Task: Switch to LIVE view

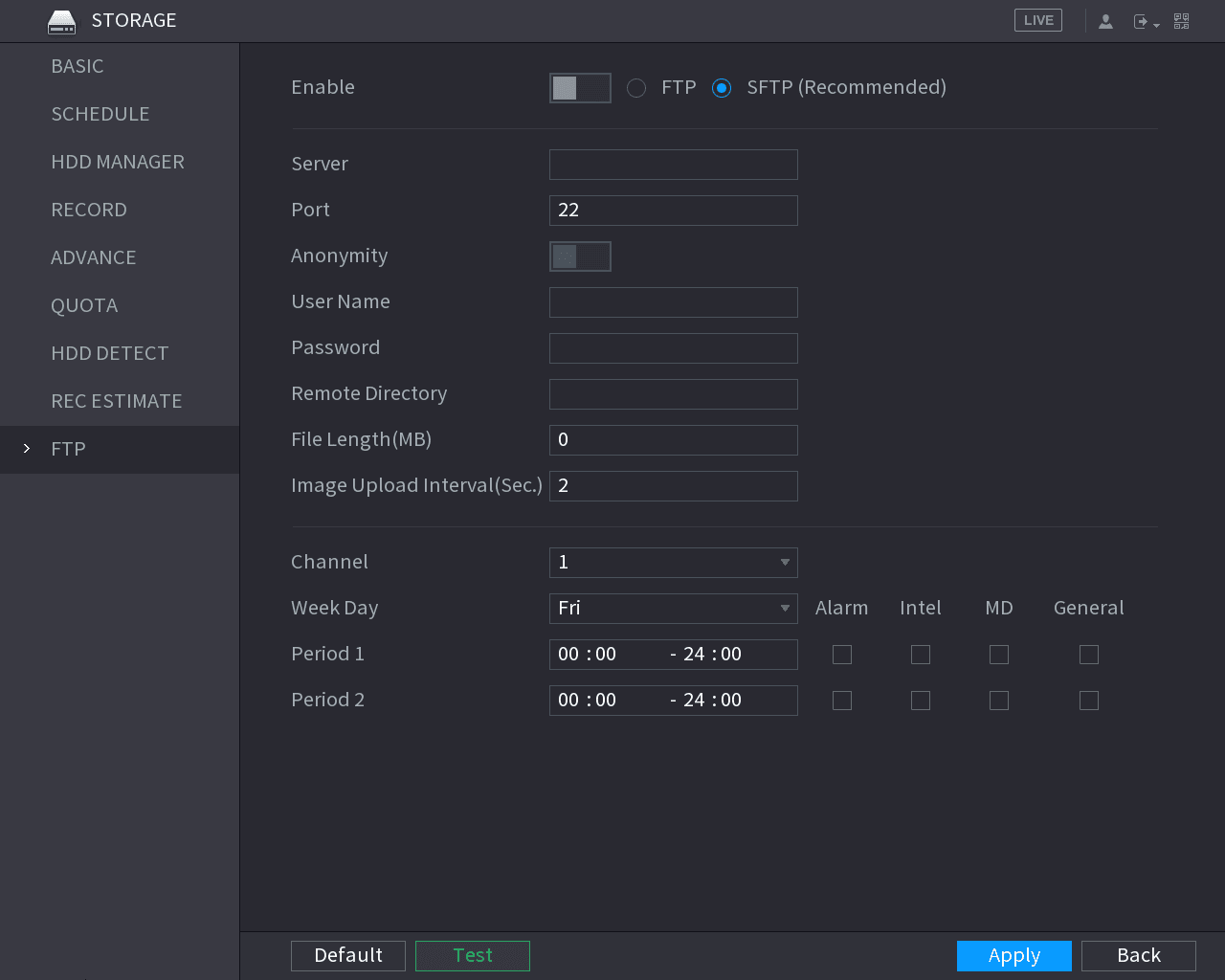Action: point(1038,20)
